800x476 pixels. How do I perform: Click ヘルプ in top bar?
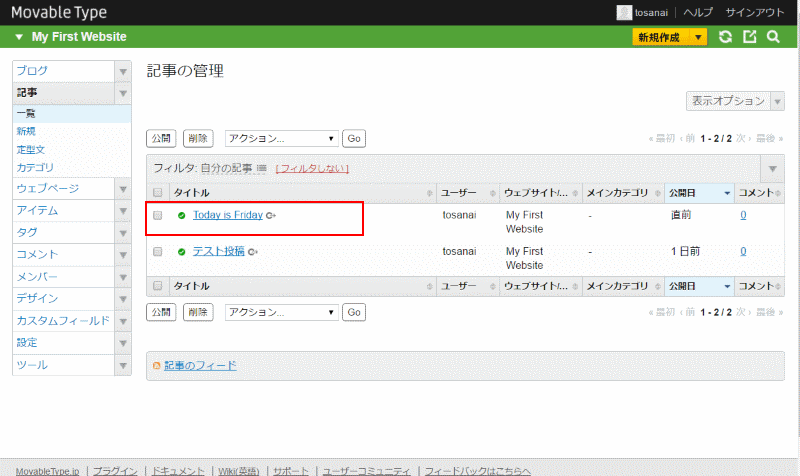(x=698, y=12)
